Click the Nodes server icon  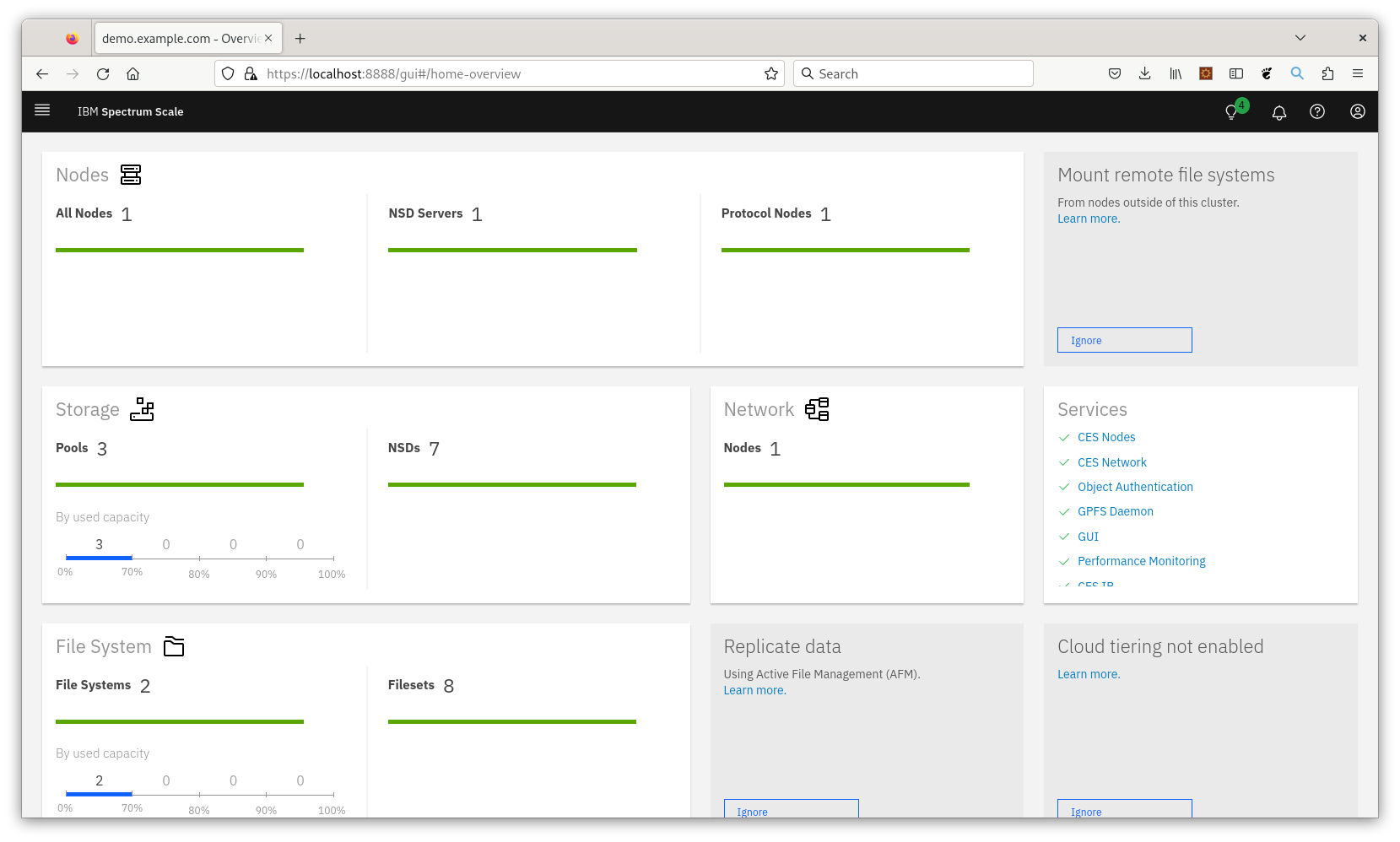(x=131, y=175)
